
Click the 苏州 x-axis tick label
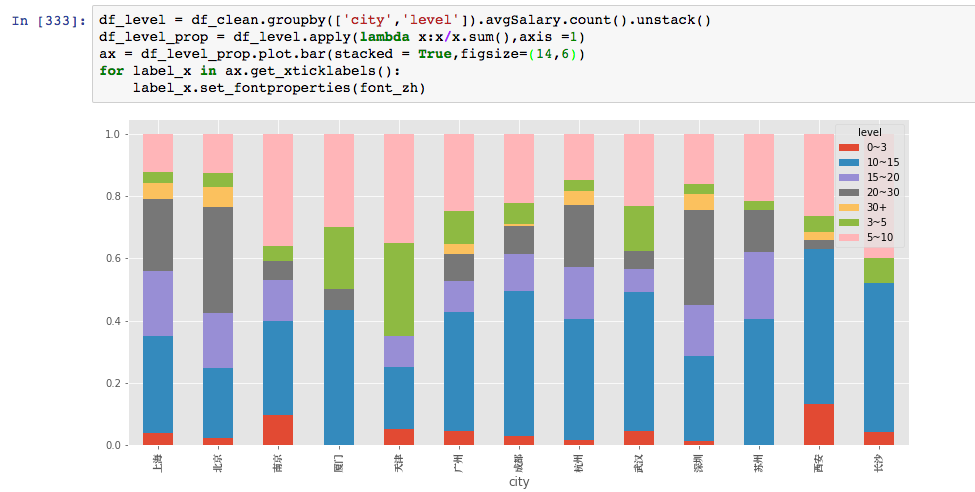point(759,463)
